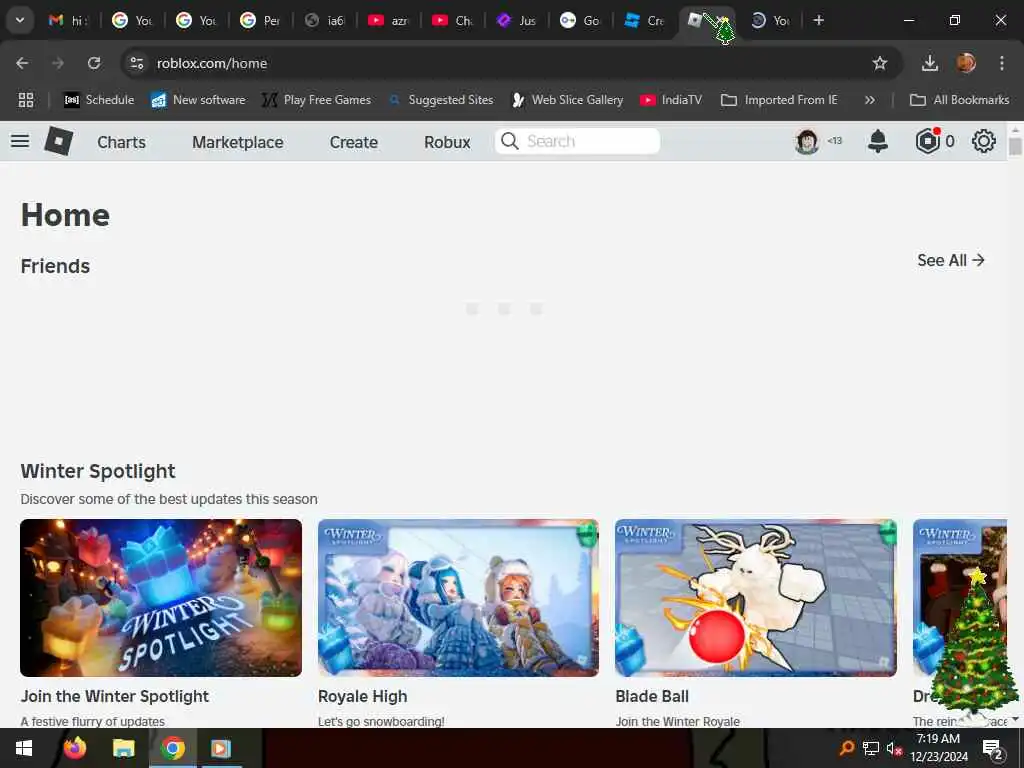This screenshot has height=768, width=1024.
Task: View site information icon in address bar
Action: click(x=136, y=63)
